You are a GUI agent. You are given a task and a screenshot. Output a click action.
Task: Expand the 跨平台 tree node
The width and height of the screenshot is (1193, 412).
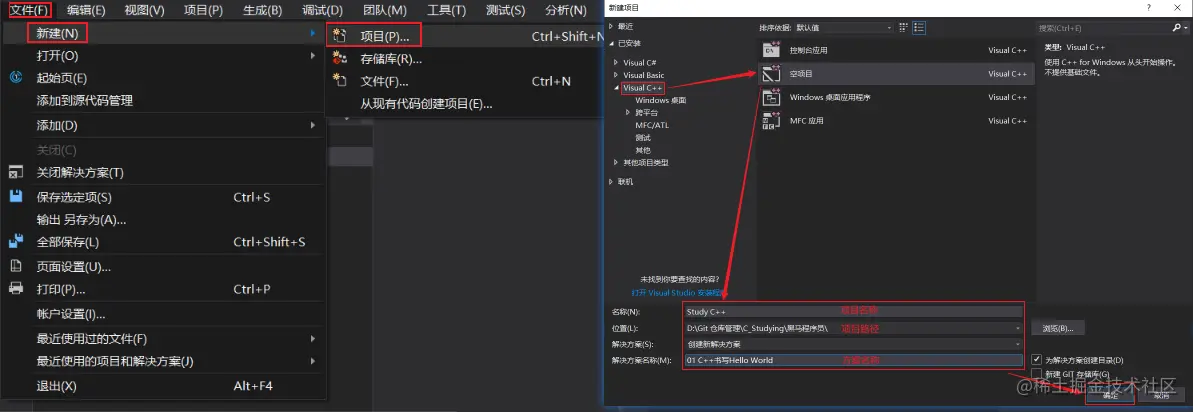click(x=628, y=112)
